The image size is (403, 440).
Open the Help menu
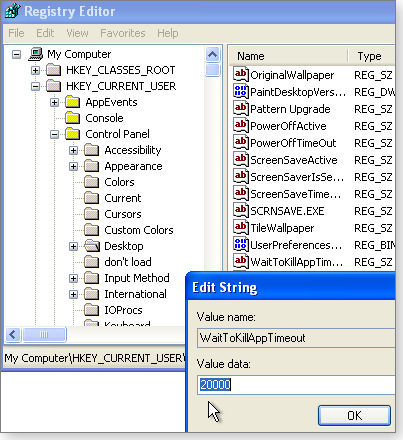[x=168, y=33]
